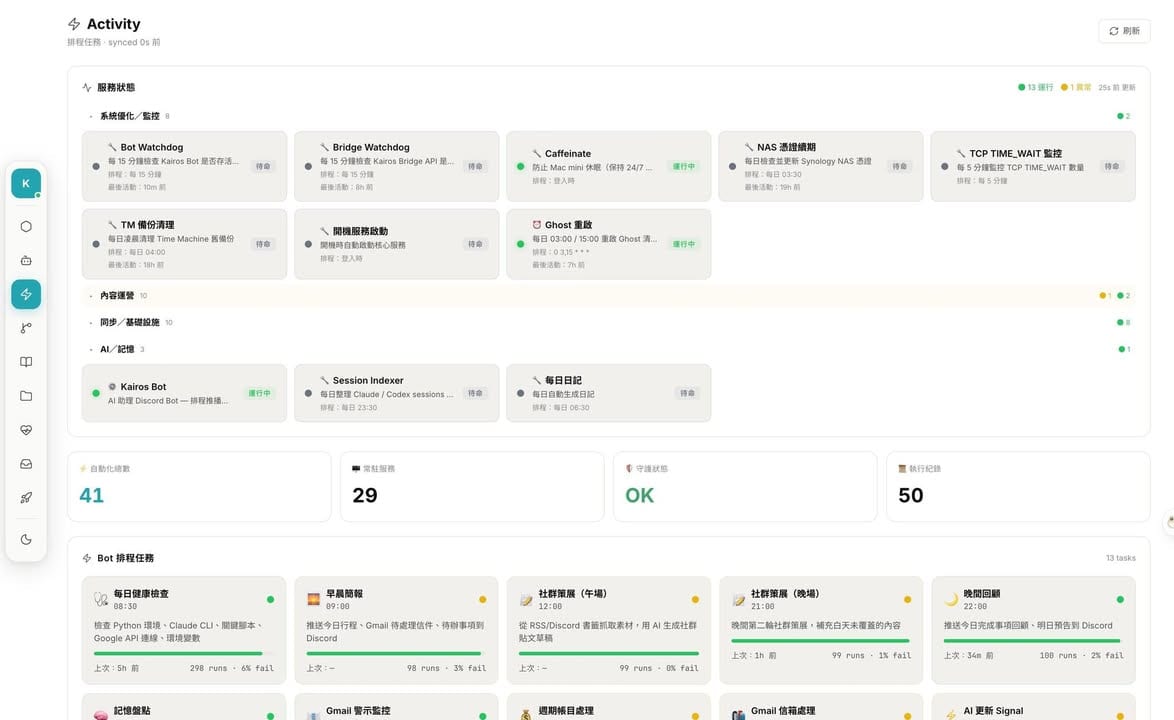
Task: Toggle dark mode with the moon icon
Action: [x=26, y=540]
